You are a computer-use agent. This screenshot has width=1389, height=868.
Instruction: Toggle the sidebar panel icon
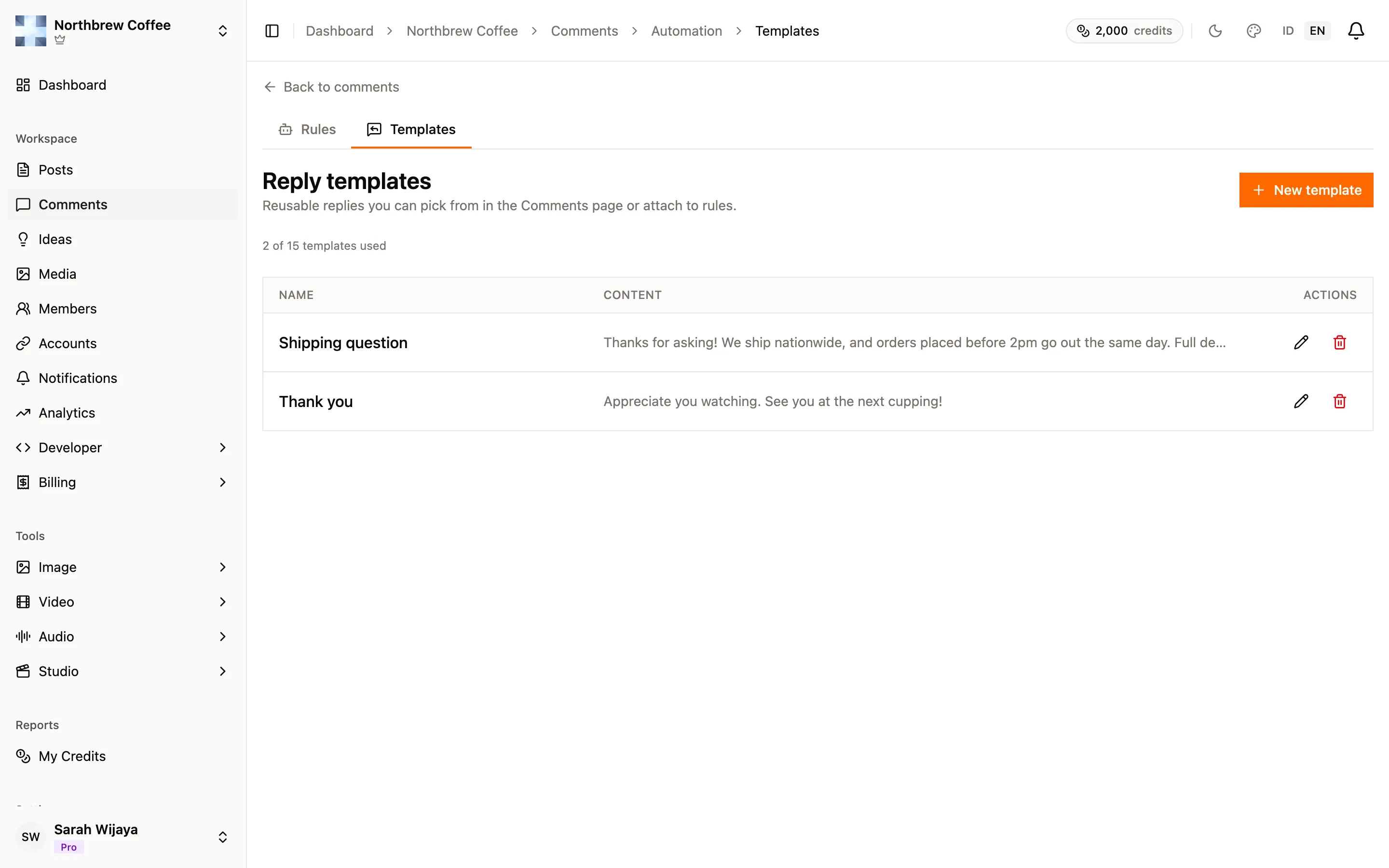click(272, 31)
